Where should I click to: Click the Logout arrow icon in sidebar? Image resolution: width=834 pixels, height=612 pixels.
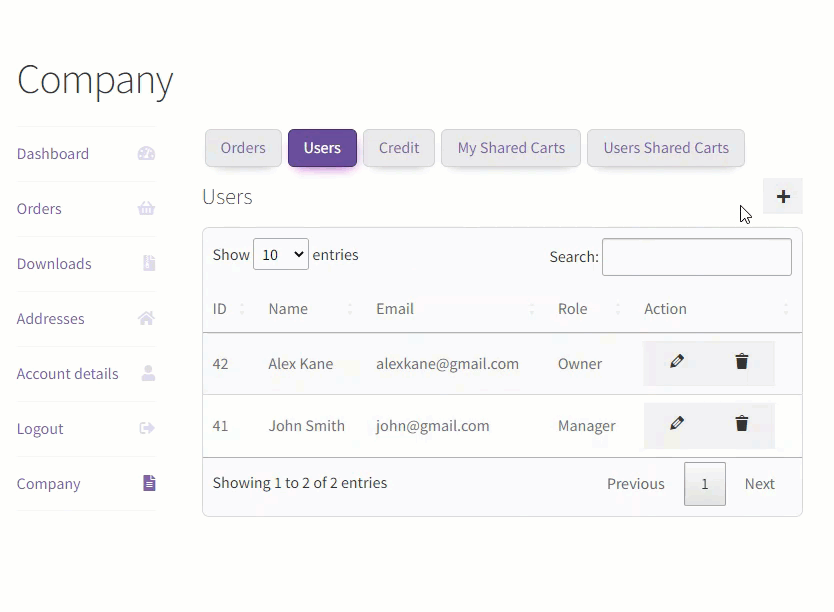pyautogui.click(x=147, y=428)
